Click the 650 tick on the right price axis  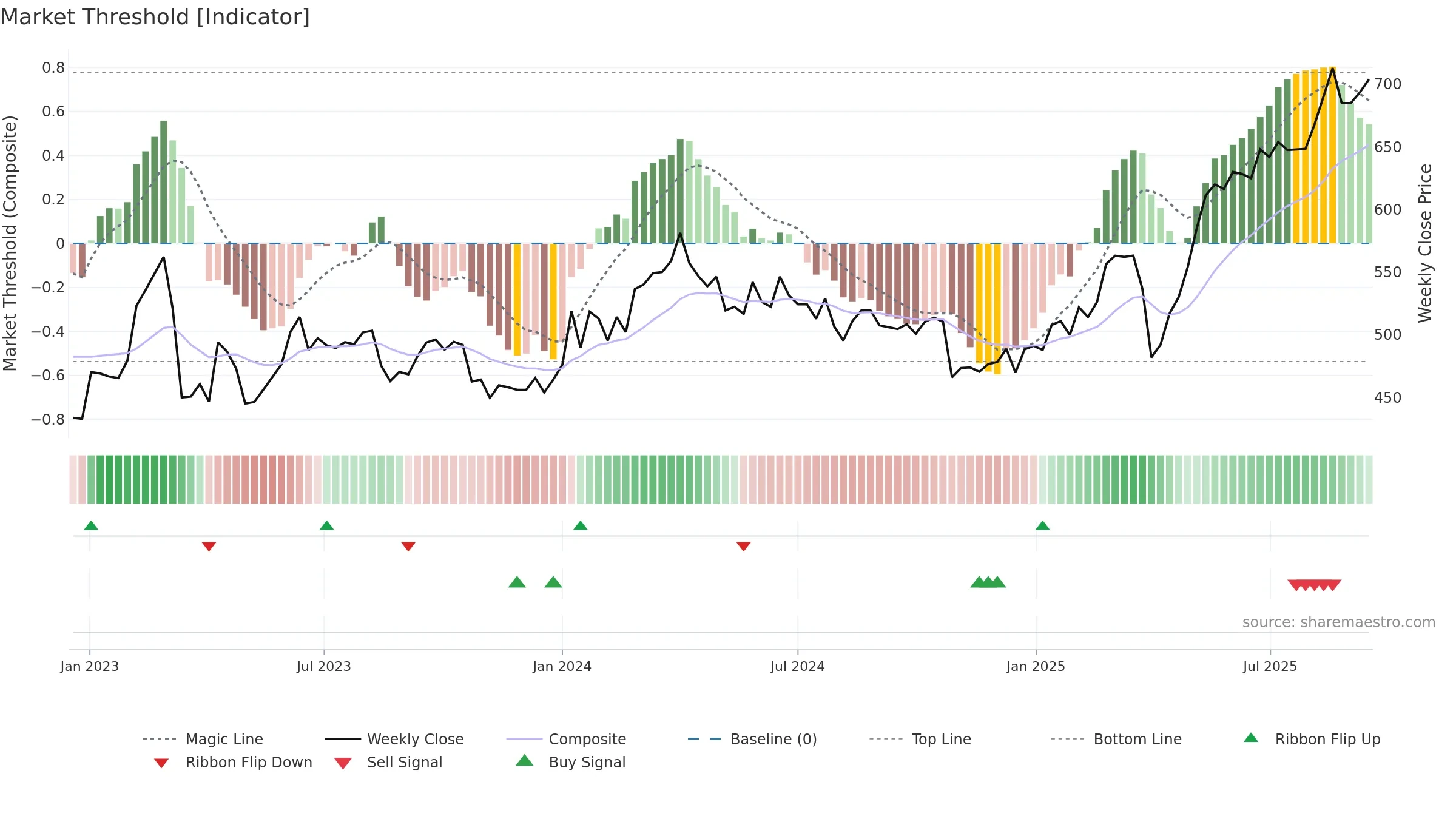click(x=1388, y=147)
